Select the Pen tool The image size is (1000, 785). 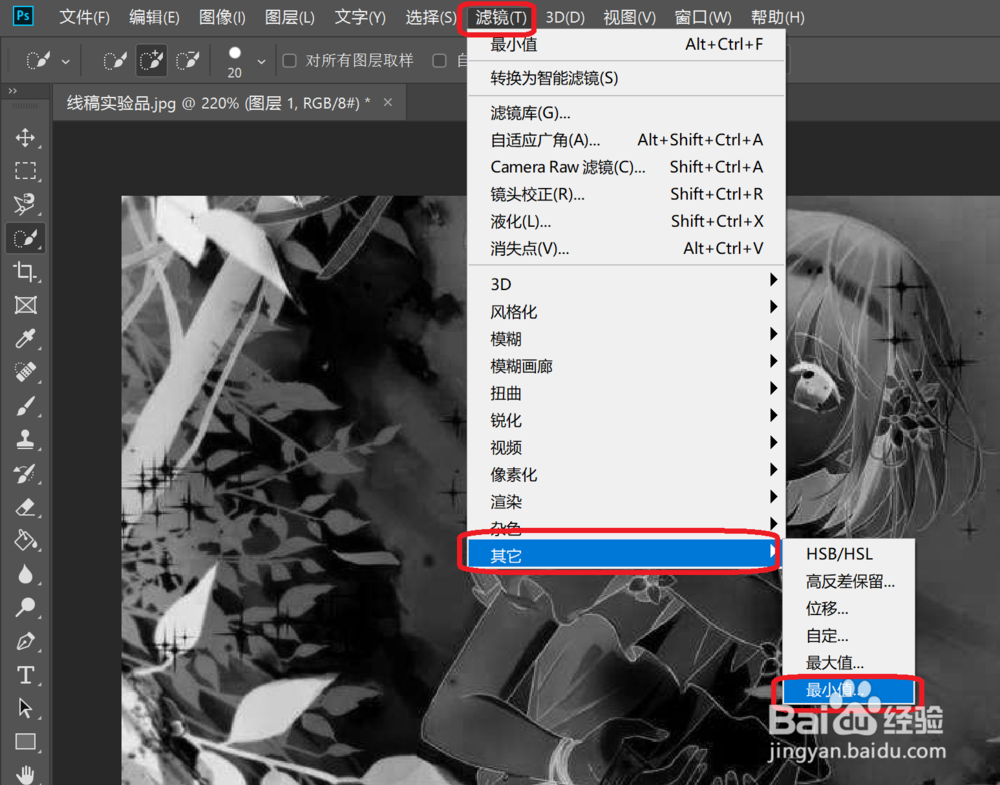(x=26, y=641)
